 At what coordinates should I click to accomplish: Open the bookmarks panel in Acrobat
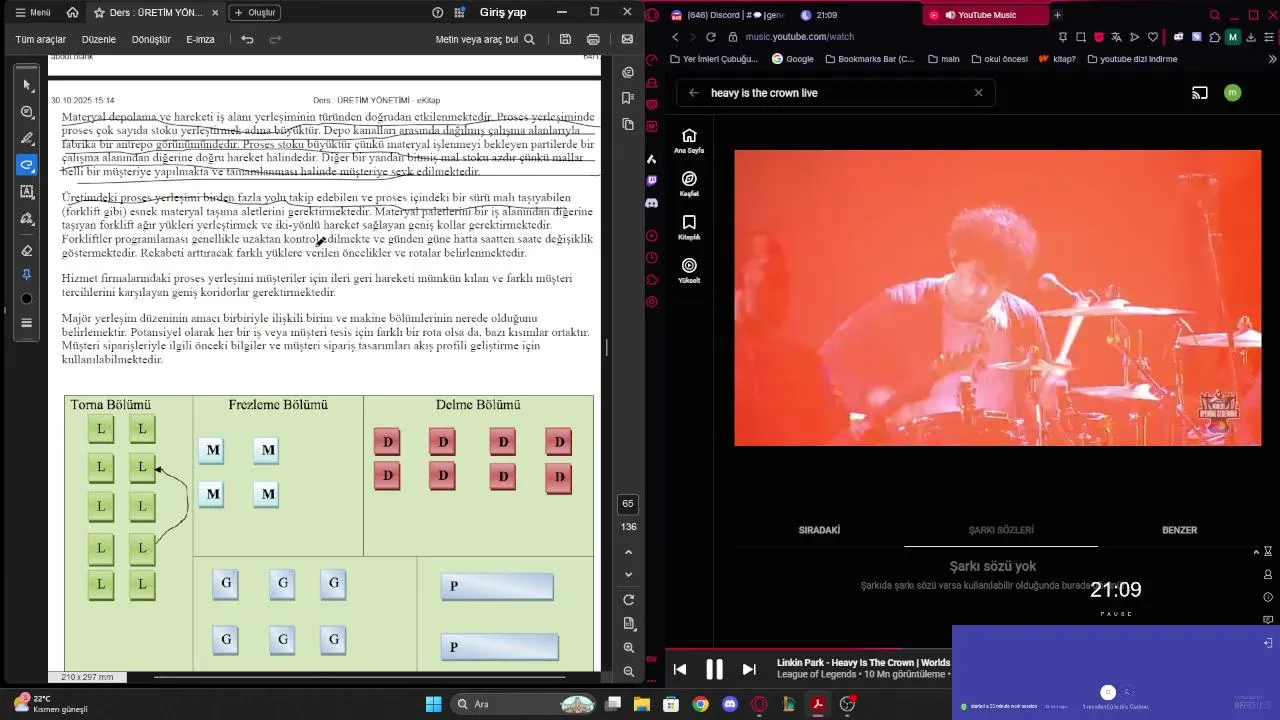coord(628,98)
